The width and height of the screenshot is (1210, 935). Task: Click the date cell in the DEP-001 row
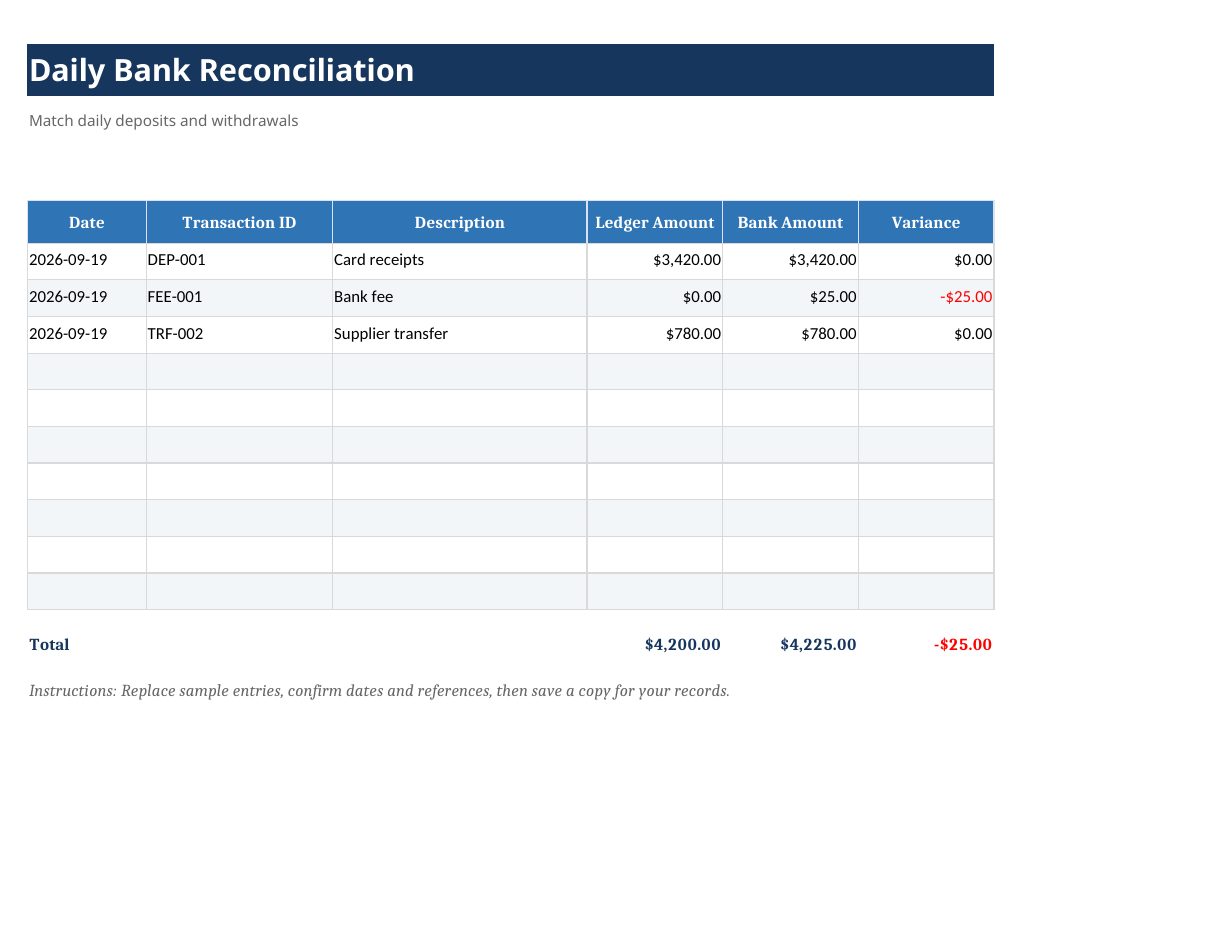87,260
